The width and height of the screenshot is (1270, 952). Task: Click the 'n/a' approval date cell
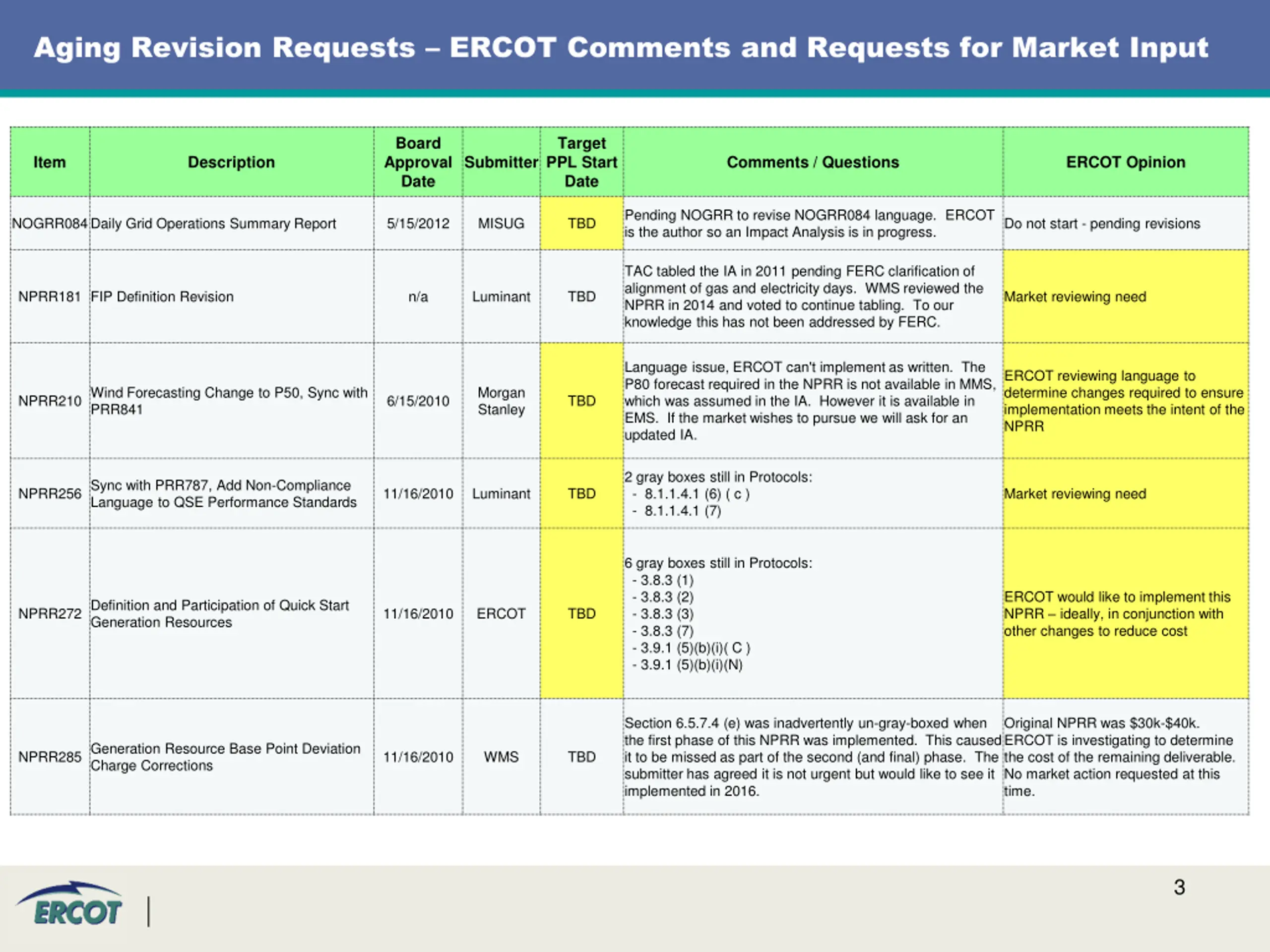[x=418, y=297]
